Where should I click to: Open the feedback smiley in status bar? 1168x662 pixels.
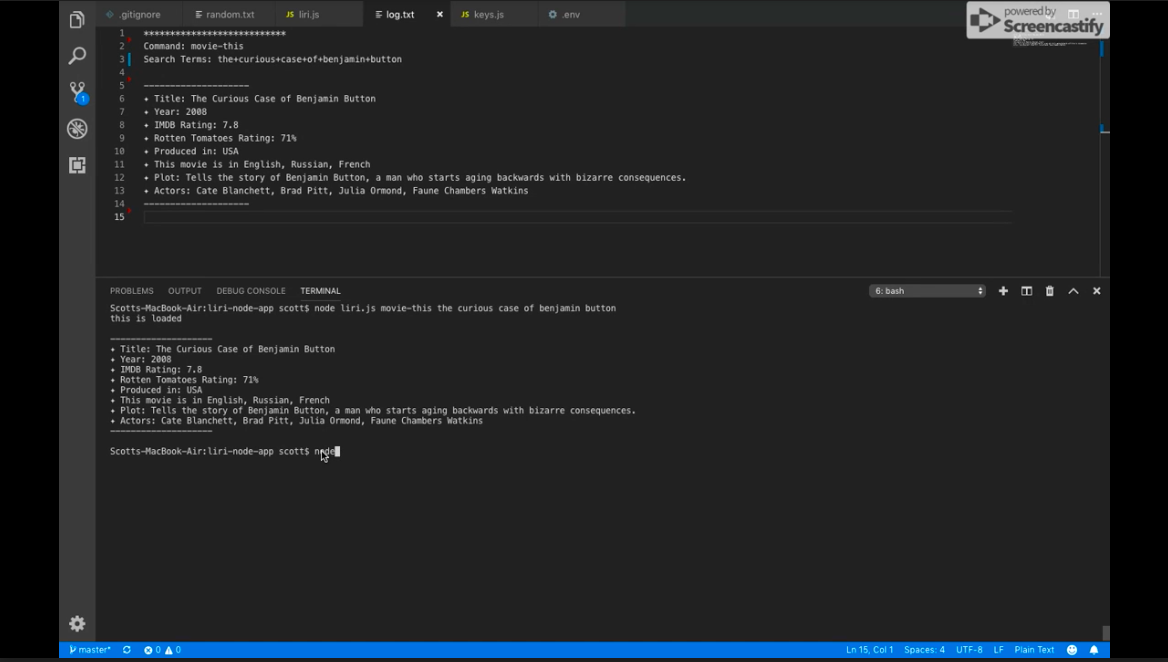[x=1072, y=650]
